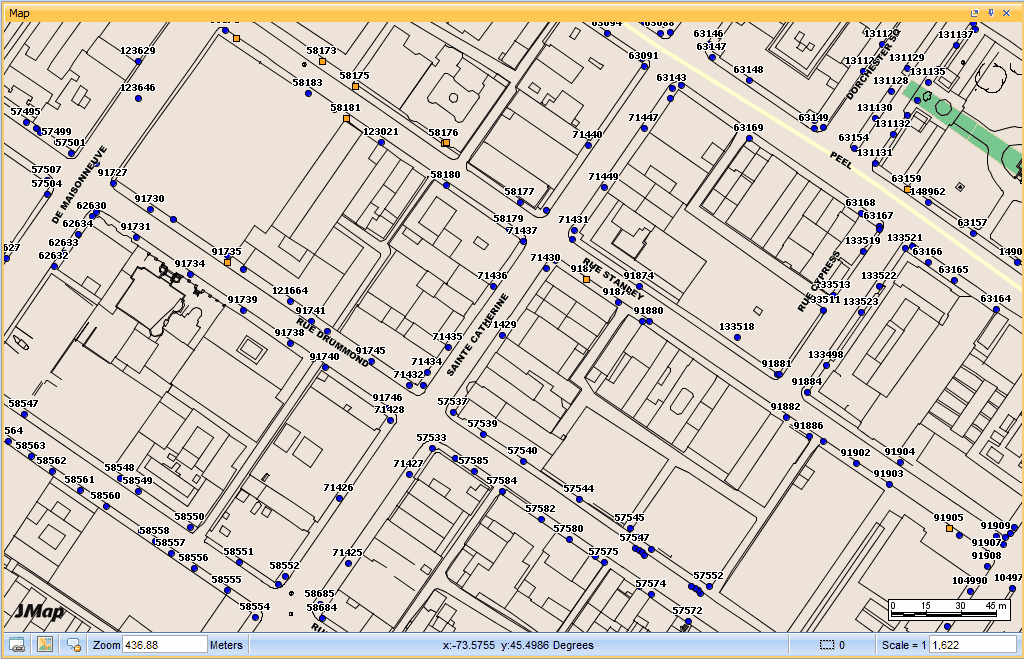Click the map image icon in the status bar
1024x659 pixels.
(x=45, y=645)
